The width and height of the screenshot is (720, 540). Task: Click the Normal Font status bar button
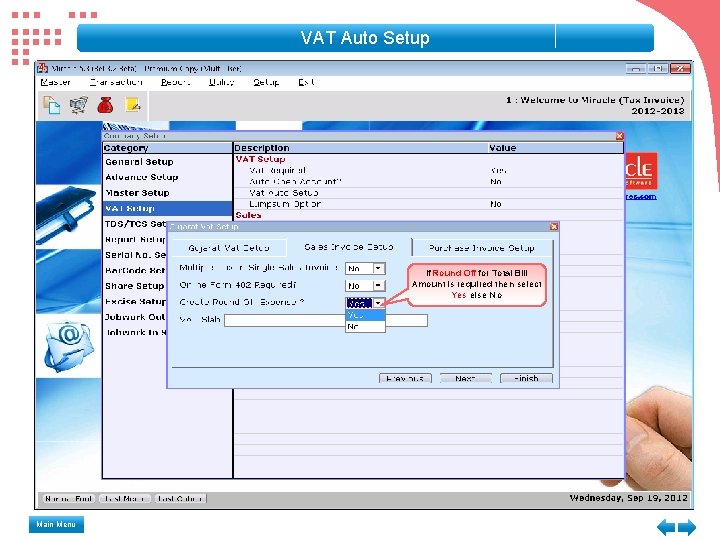69,498
